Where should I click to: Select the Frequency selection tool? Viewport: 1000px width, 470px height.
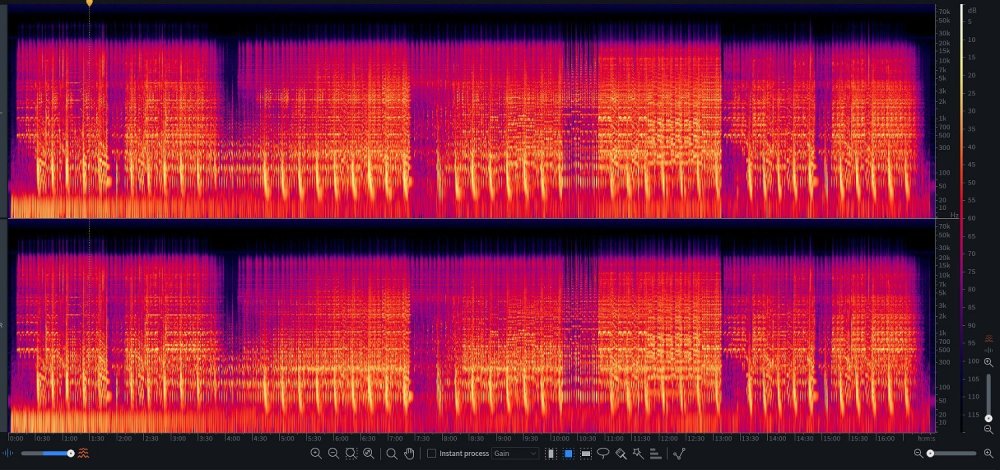[586, 454]
